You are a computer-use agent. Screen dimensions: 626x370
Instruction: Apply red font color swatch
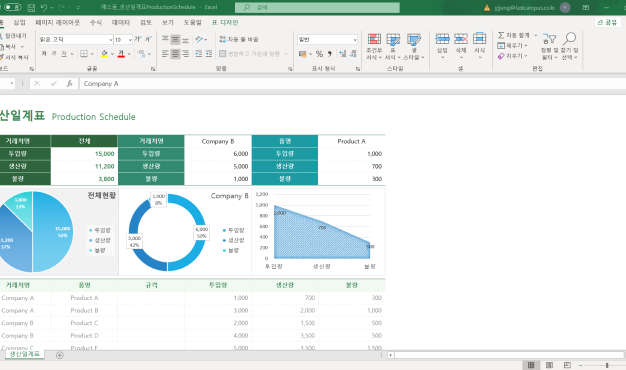(x=121, y=54)
